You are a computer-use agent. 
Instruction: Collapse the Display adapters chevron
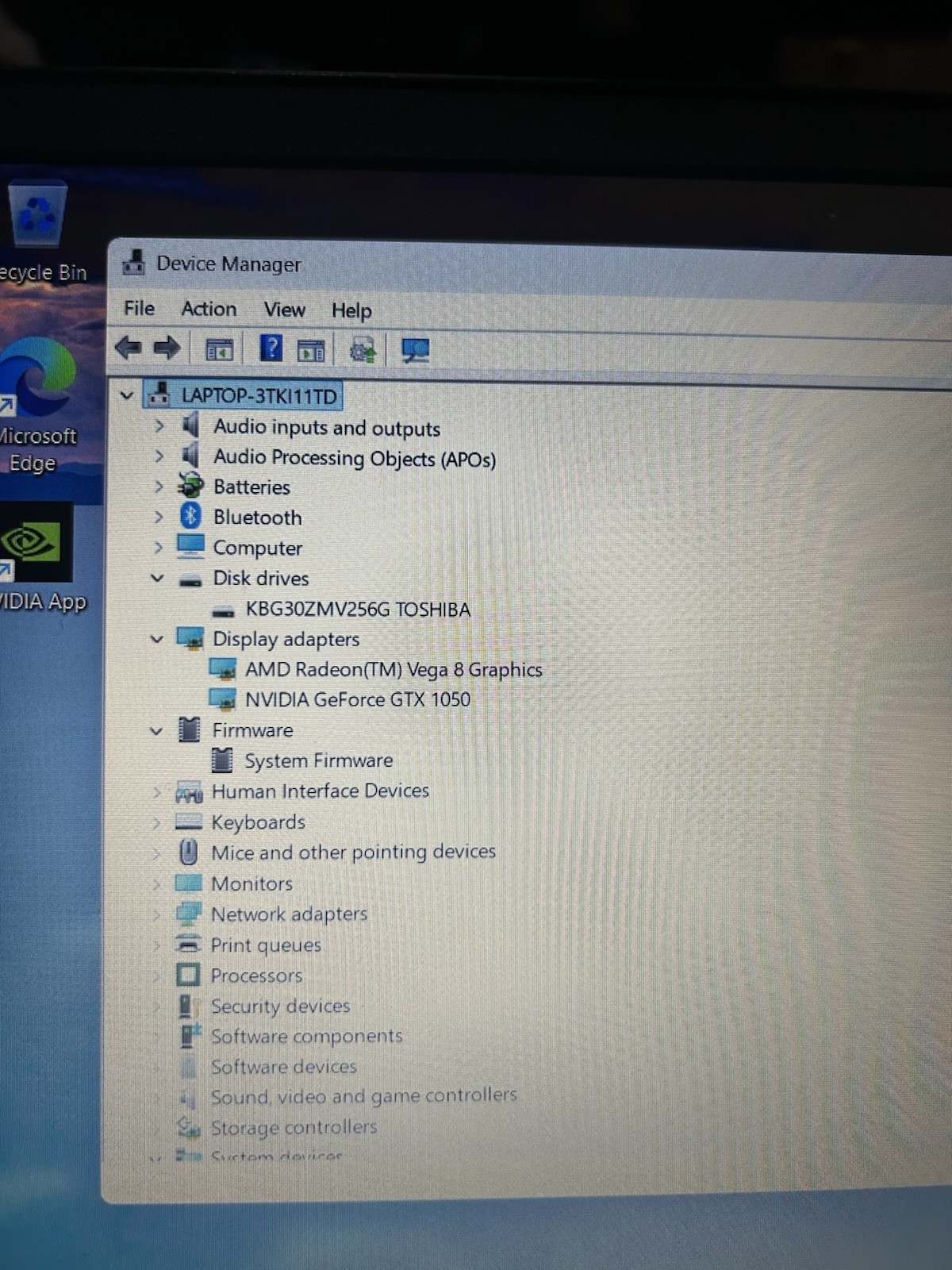pos(156,638)
